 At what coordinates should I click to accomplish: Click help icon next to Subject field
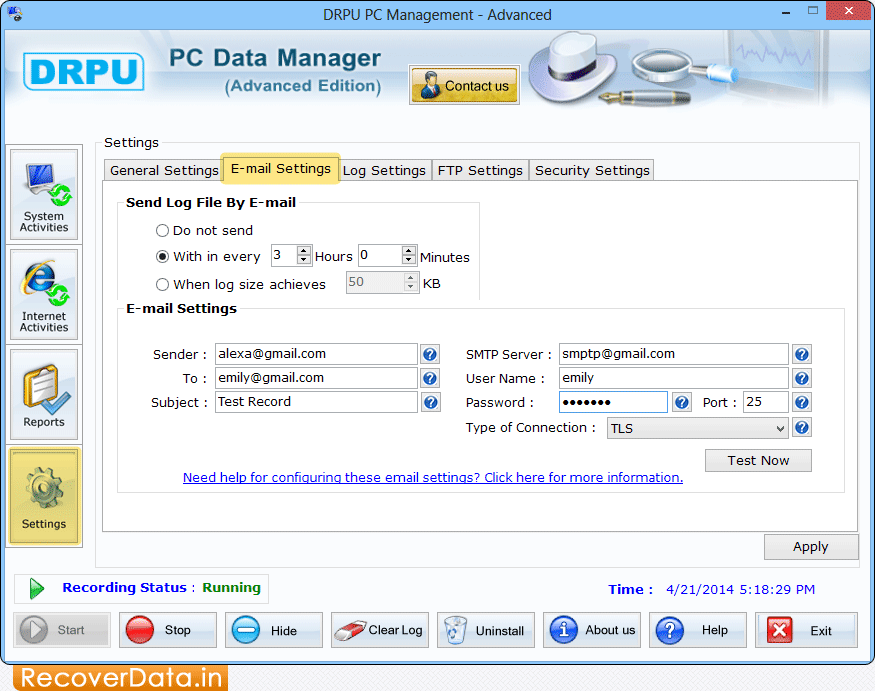coord(430,402)
